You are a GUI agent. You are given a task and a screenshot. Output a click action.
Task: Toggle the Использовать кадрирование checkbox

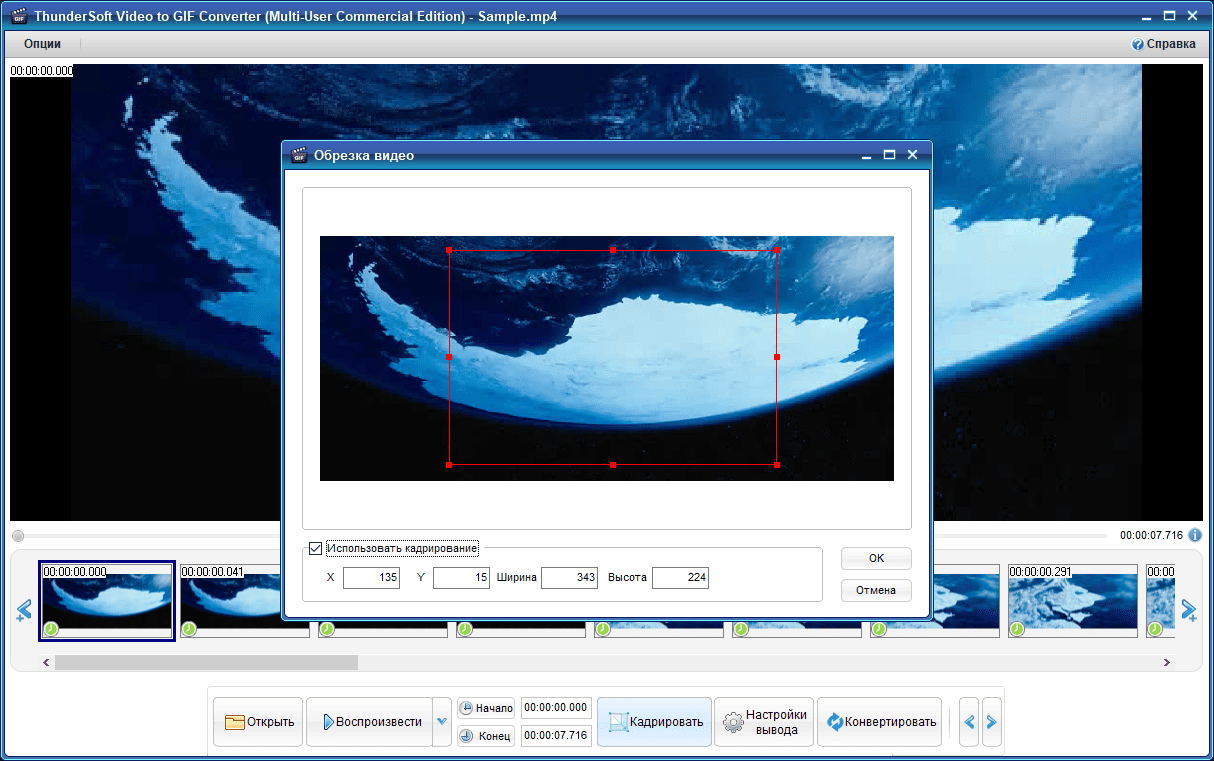click(x=316, y=548)
